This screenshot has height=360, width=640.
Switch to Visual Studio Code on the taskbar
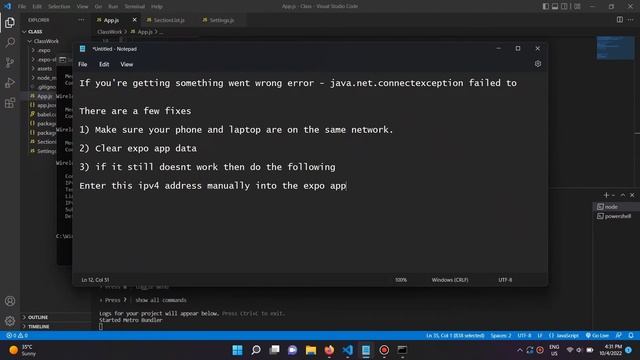pos(347,350)
